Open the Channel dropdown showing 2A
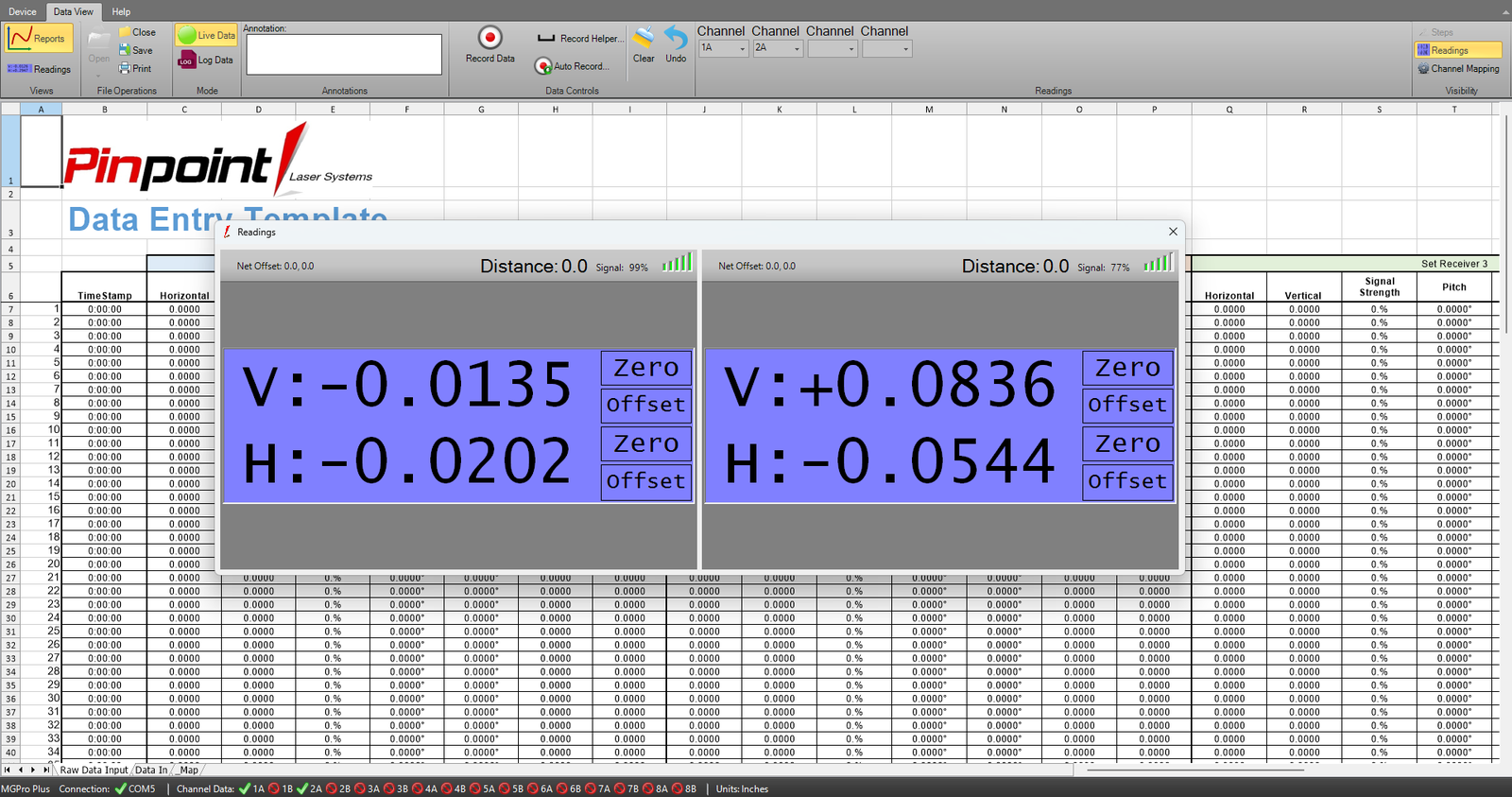This screenshot has height=797, width=1512. tap(778, 48)
